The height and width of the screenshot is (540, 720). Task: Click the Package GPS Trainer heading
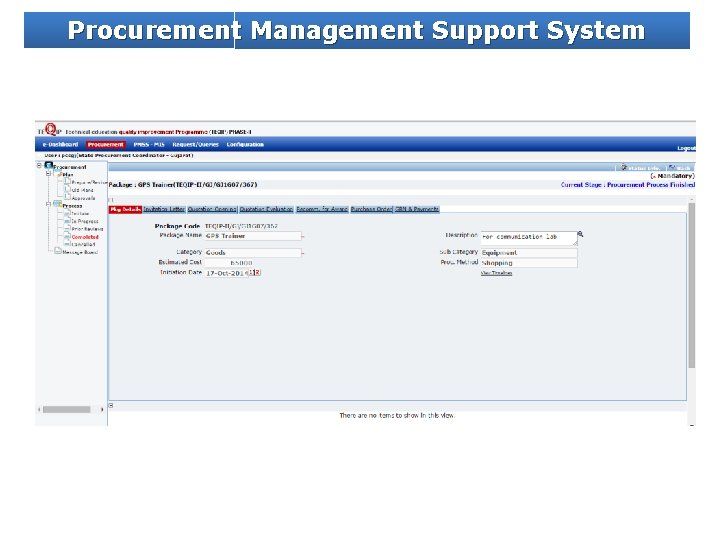click(183, 185)
